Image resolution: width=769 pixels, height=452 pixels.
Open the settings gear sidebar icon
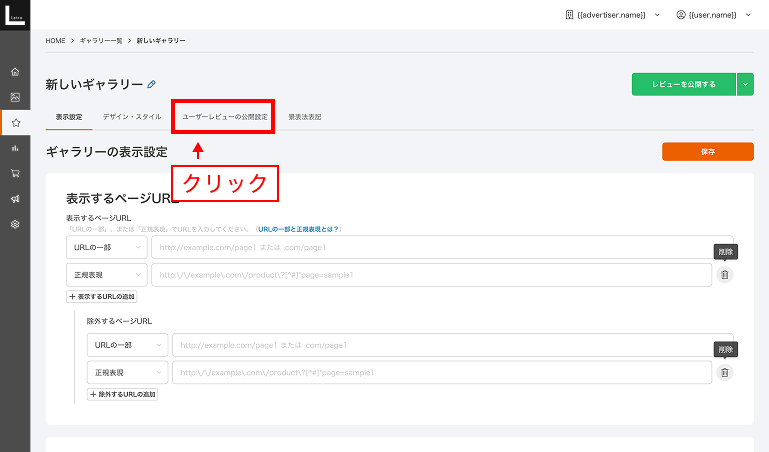[15, 224]
